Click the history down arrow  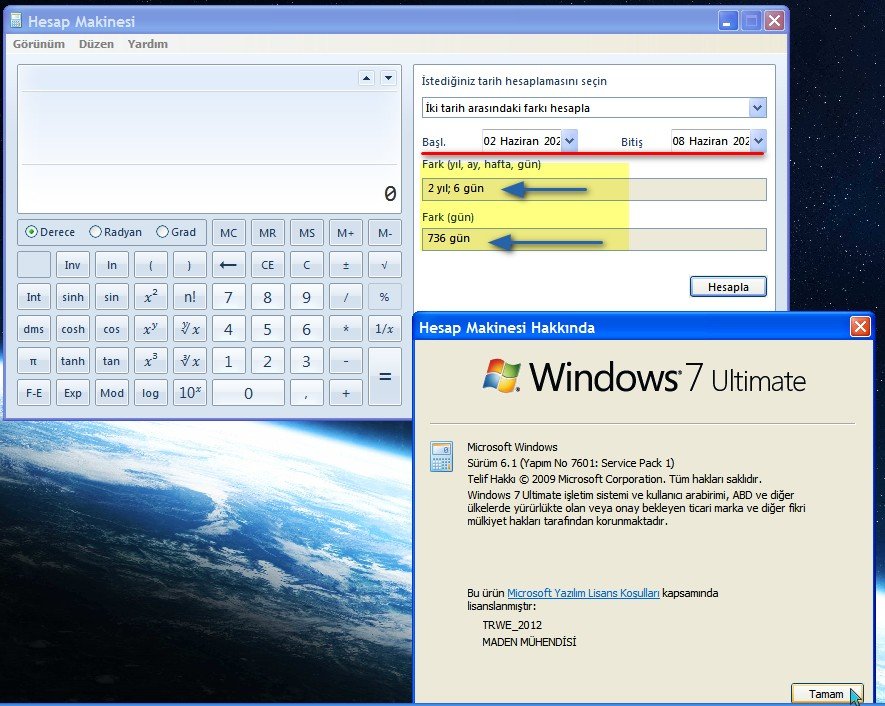388,78
